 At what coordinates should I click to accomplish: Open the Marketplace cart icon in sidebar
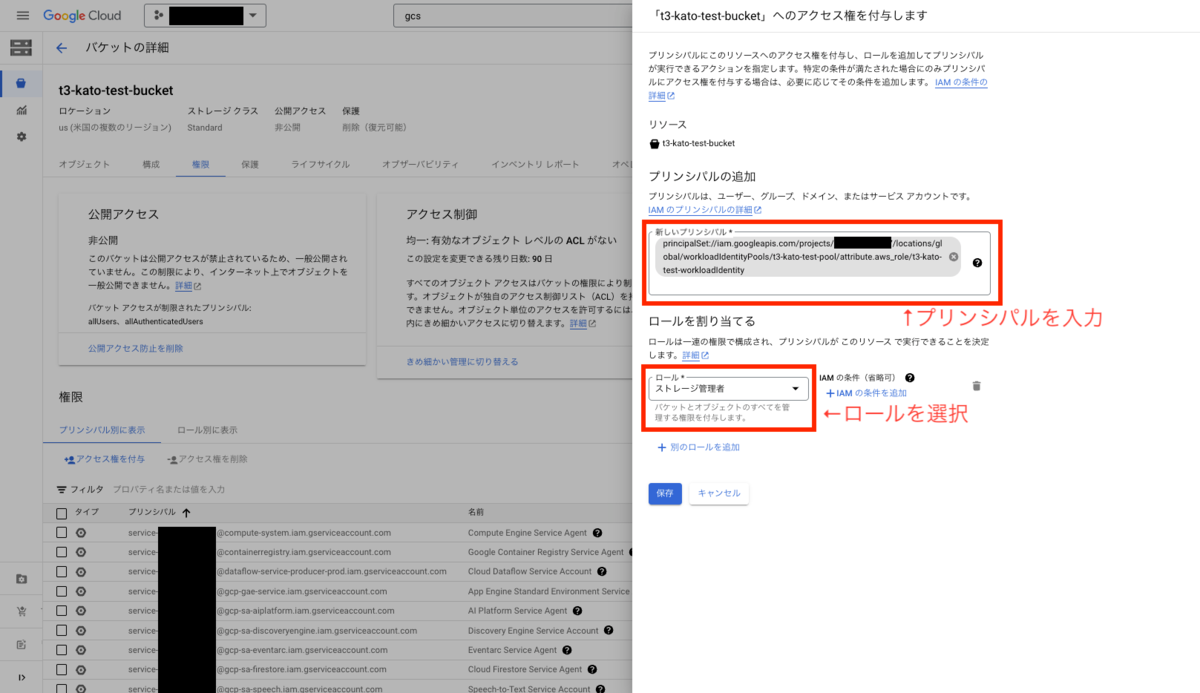21,611
